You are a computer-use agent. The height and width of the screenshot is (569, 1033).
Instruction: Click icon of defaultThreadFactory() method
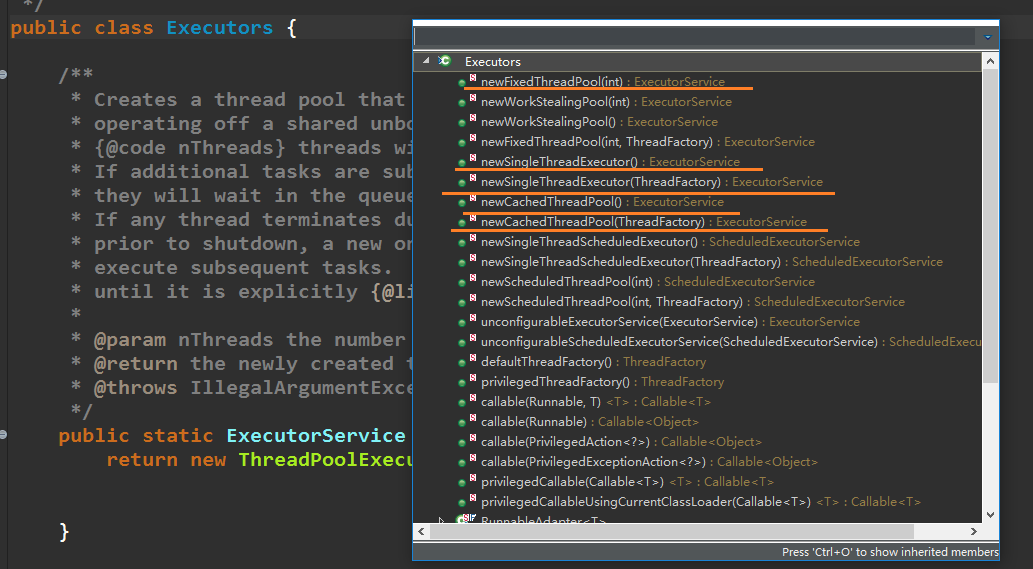pyautogui.click(x=466, y=362)
